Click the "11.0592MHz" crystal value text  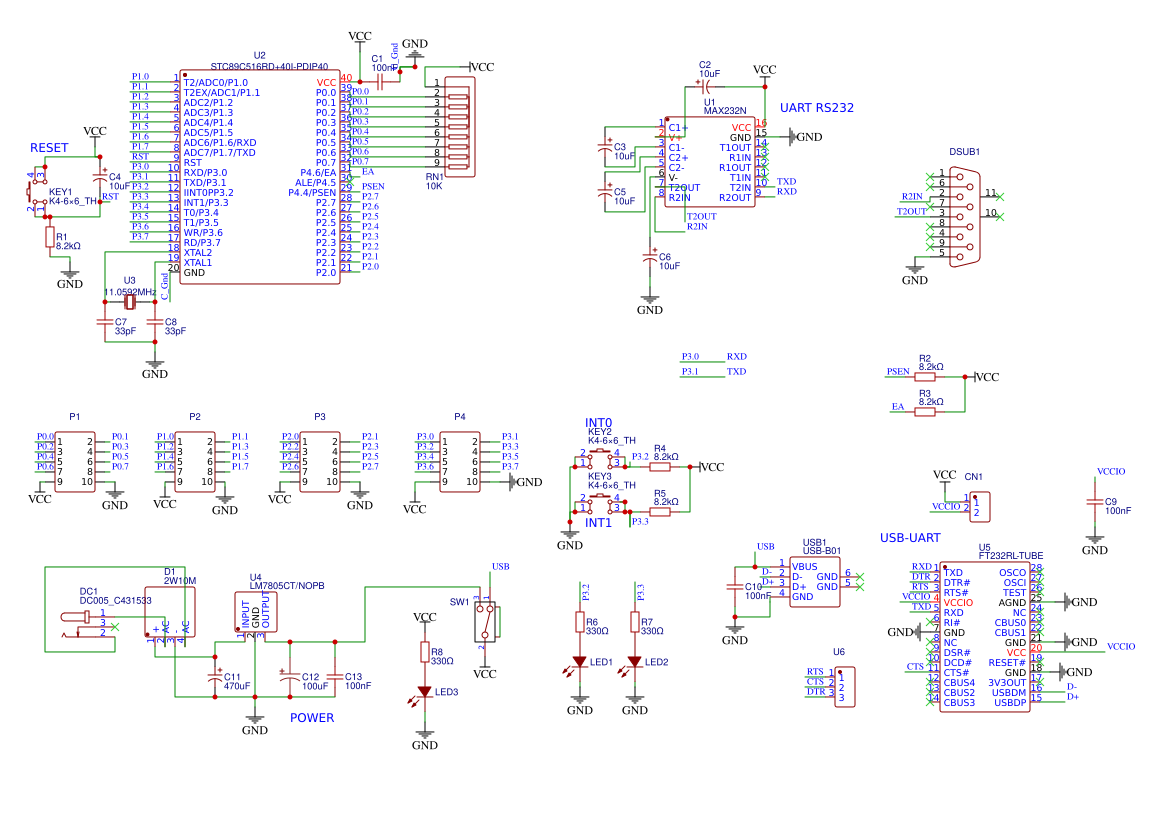[x=130, y=292]
